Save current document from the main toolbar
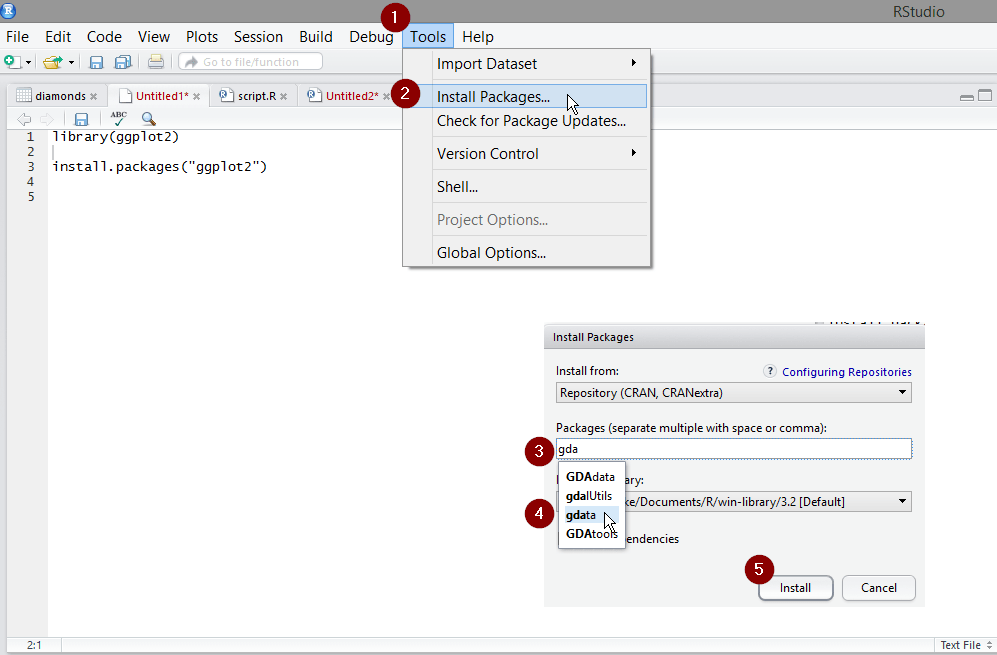The width and height of the screenshot is (997, 655). coord(96,62)
